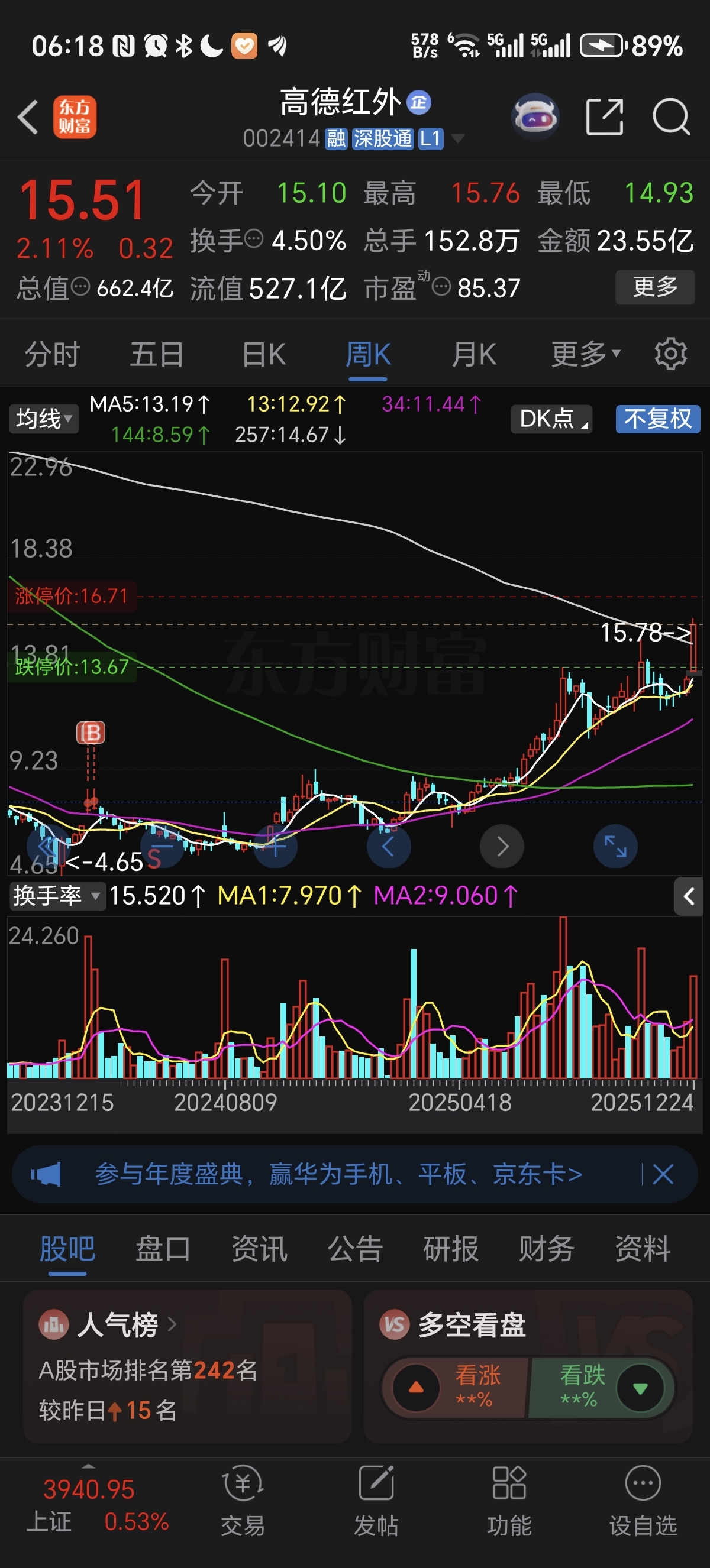Tap the VS 多空看盘 icon
The height and width of the screenshot is (1568, 710).
(x=394, y=1324)
